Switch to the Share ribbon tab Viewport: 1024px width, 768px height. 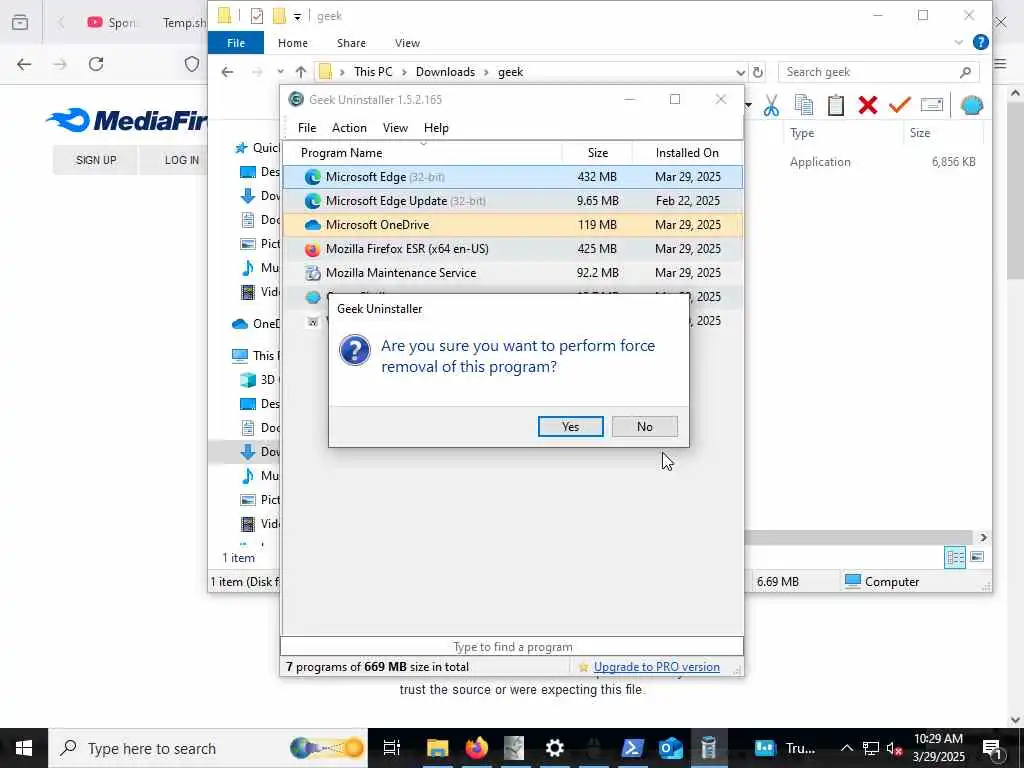[351, 43]
